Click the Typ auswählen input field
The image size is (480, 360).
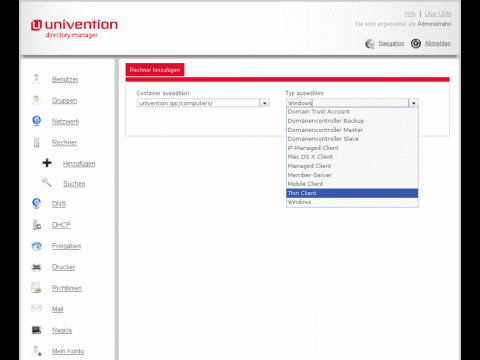pos(347,103)
